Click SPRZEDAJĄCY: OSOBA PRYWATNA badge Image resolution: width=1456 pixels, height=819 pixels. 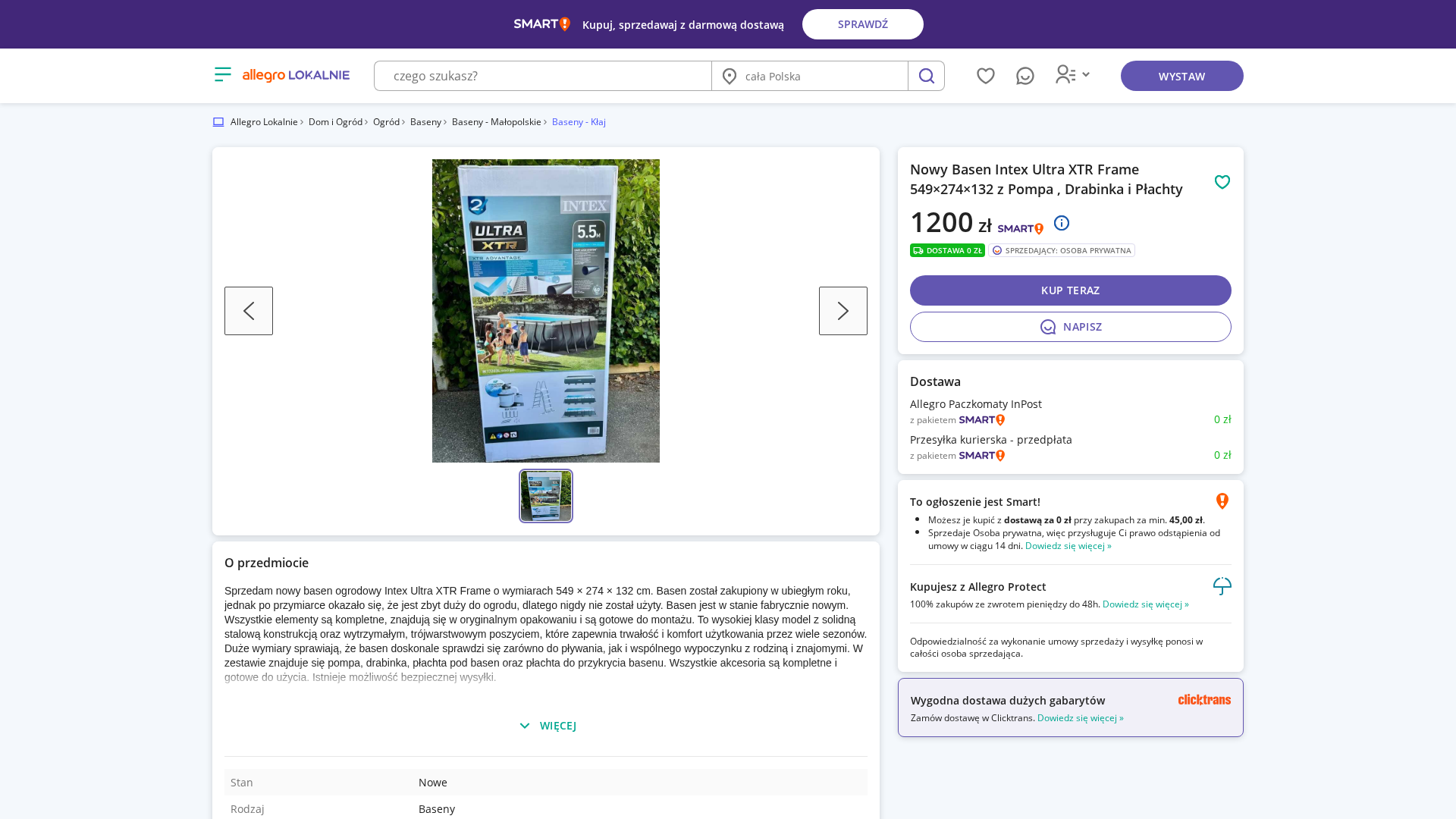(1062, 250)
